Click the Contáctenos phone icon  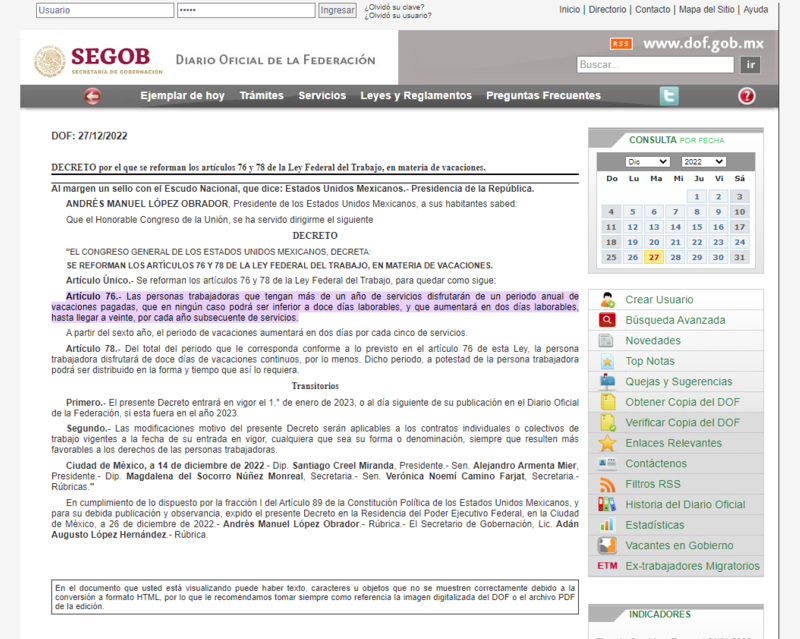[x=607, y=464]
